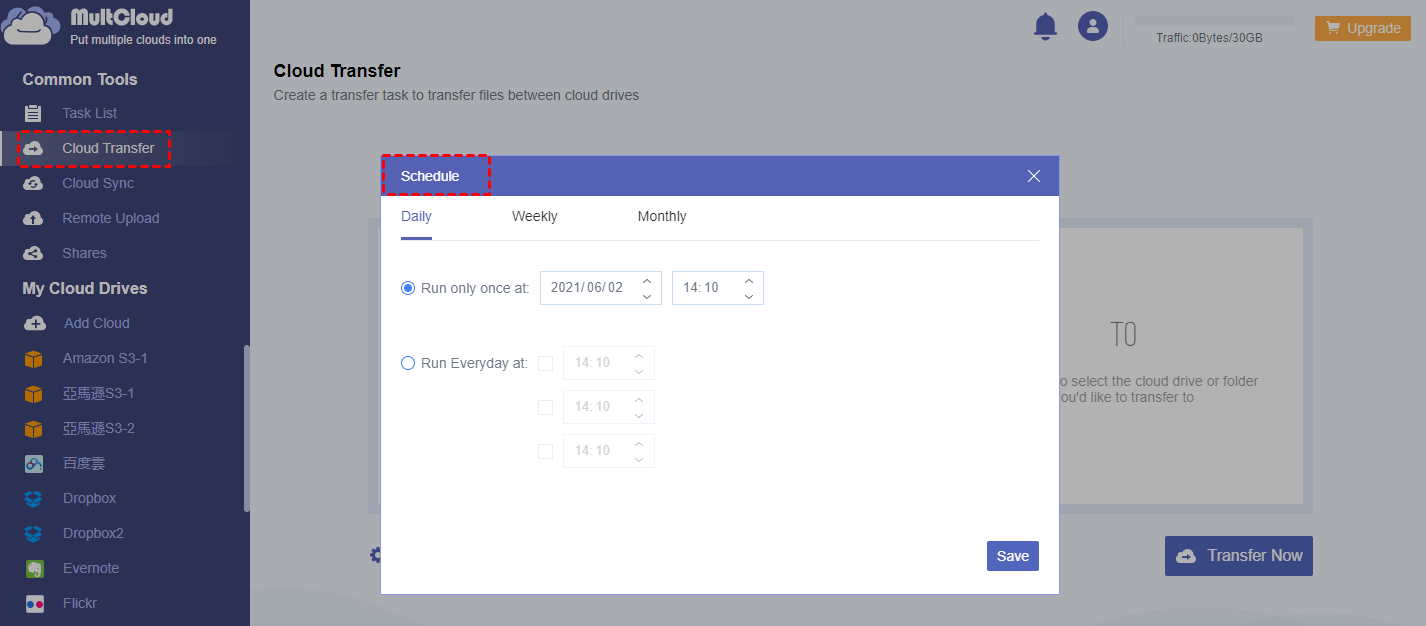The image size is (1426, 626).
Task: Click the Shares cloud icon
Action: tap(33, 254)
